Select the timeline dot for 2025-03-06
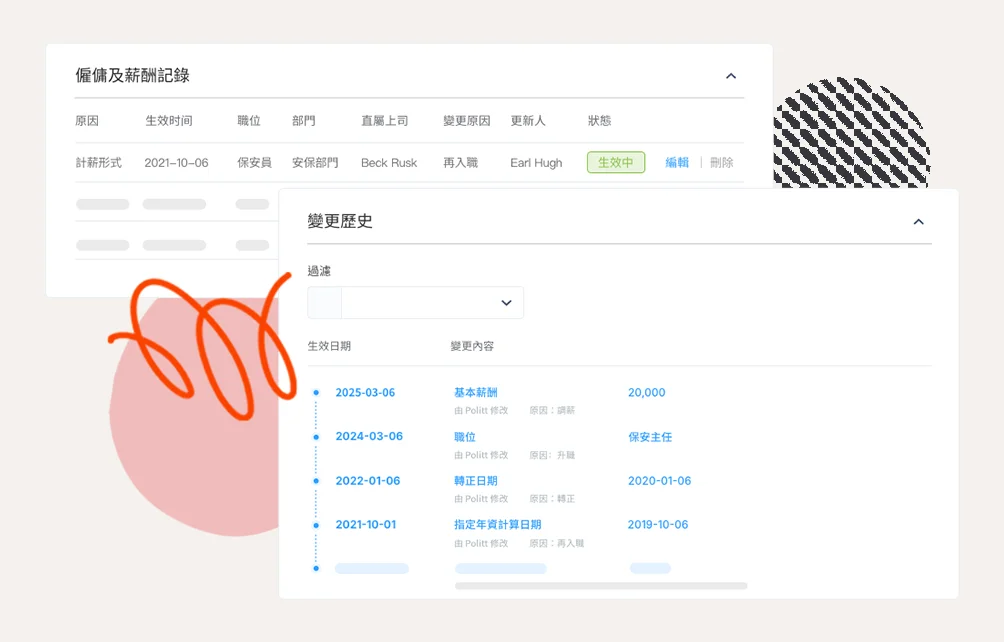The image size is (1004, 642). (316, 393)
